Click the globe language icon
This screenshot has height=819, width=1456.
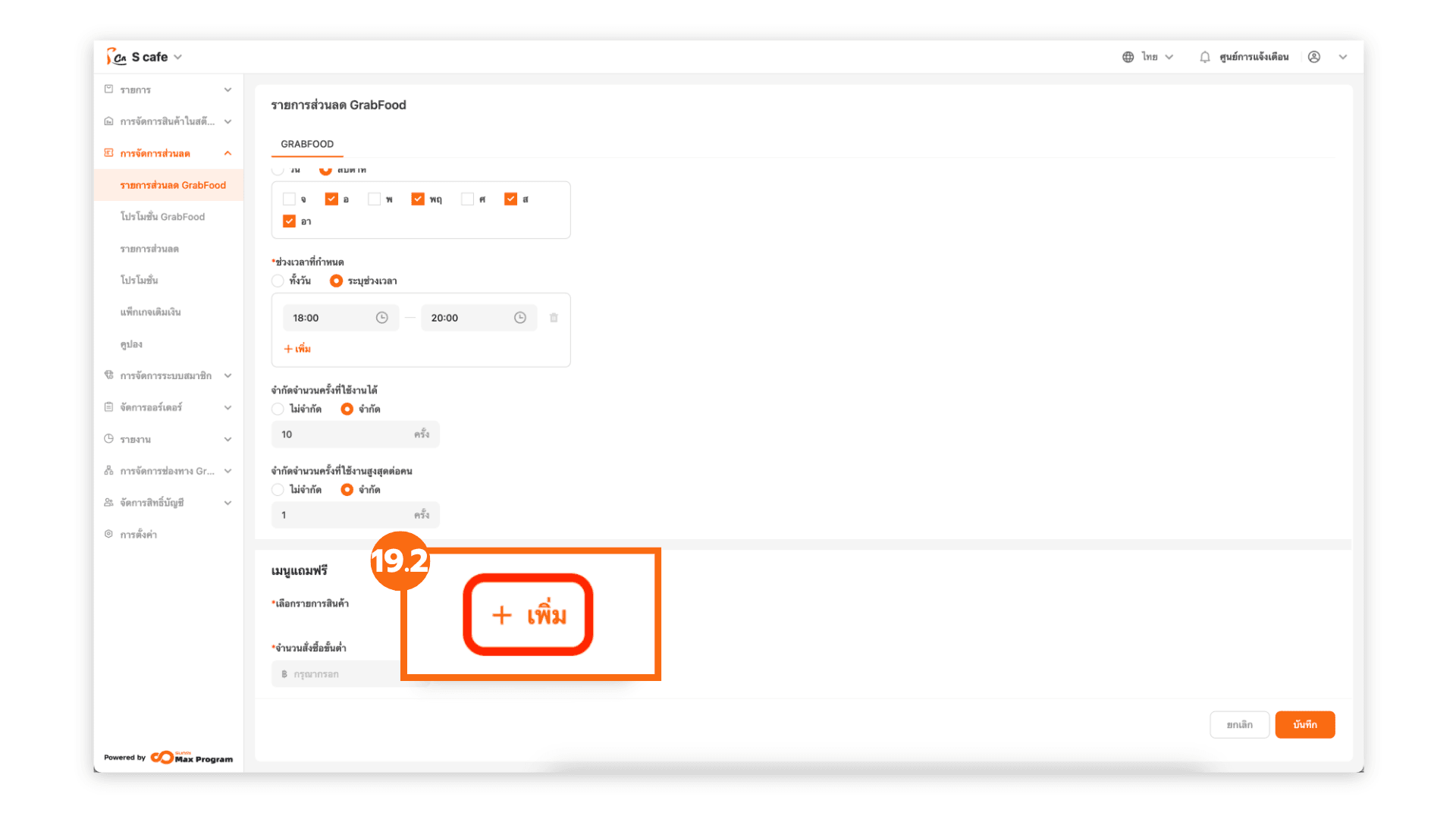tap(1128, 57)
